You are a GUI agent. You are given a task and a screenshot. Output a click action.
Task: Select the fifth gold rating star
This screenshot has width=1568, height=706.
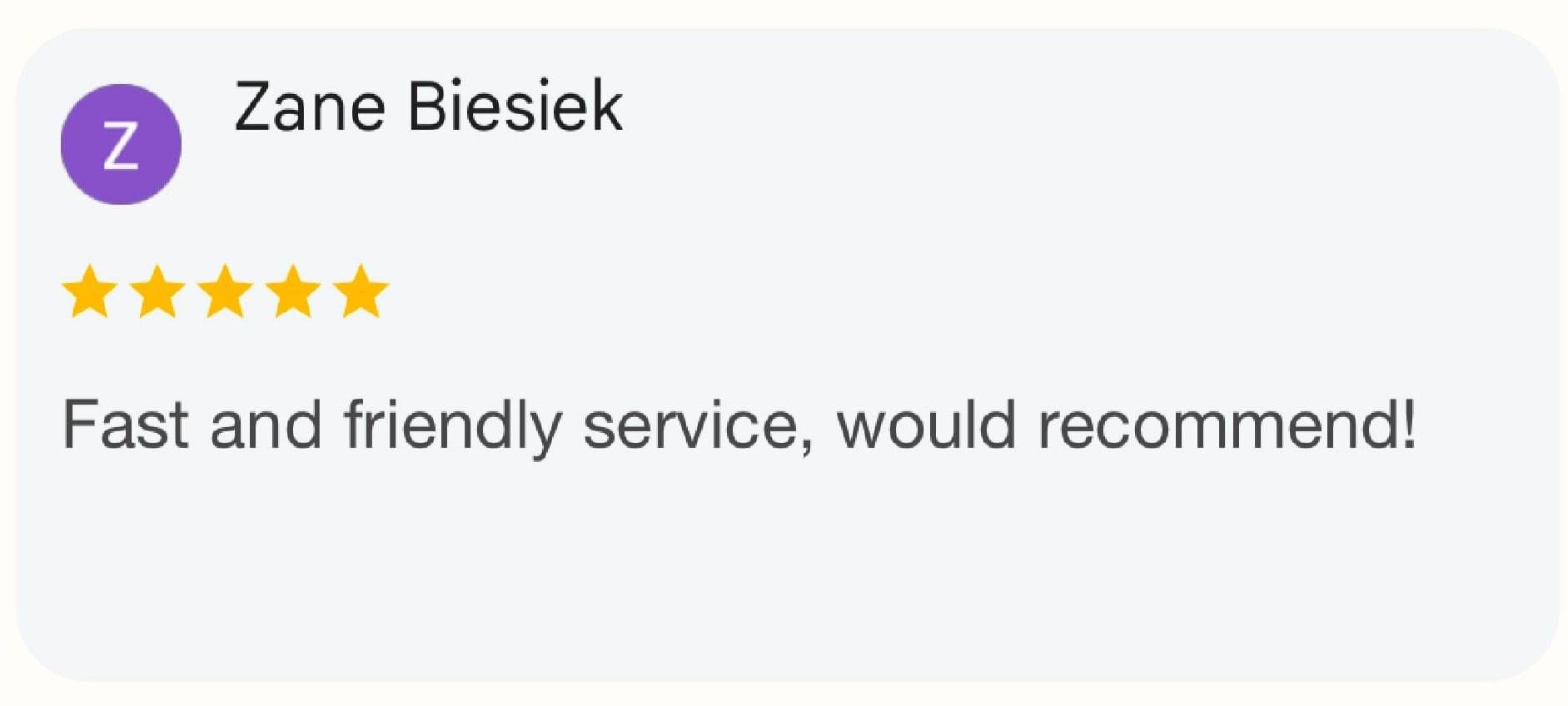[x=361, y=292]
